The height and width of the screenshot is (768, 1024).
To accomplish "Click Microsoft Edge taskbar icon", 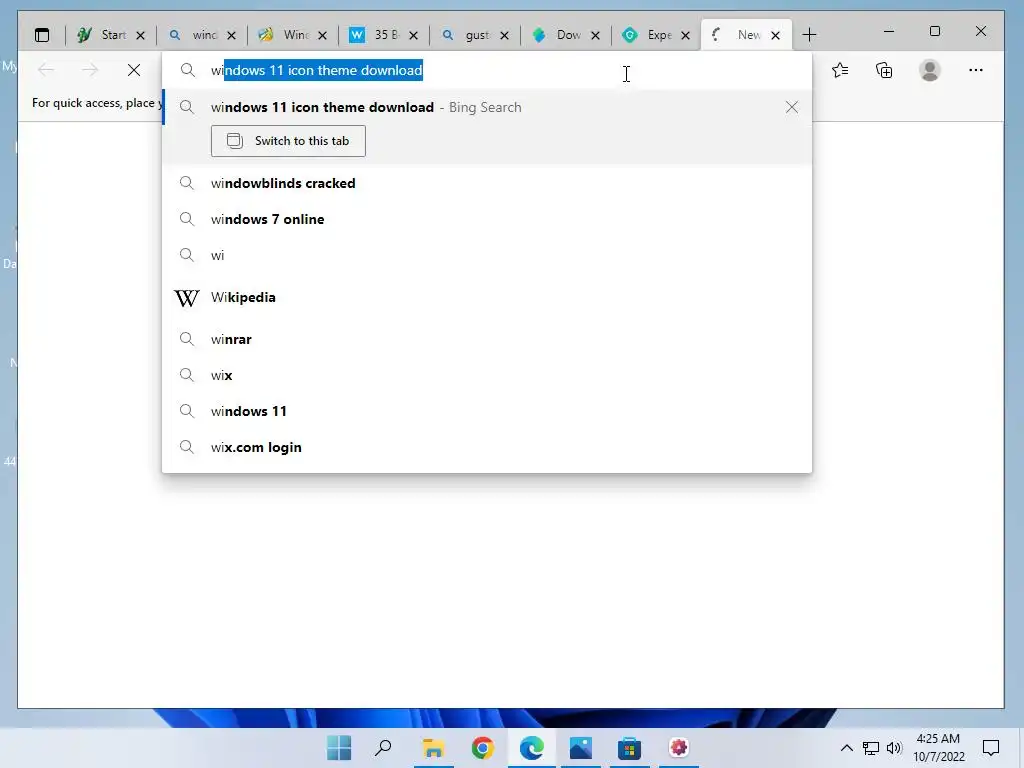I will tap(532, 748).
